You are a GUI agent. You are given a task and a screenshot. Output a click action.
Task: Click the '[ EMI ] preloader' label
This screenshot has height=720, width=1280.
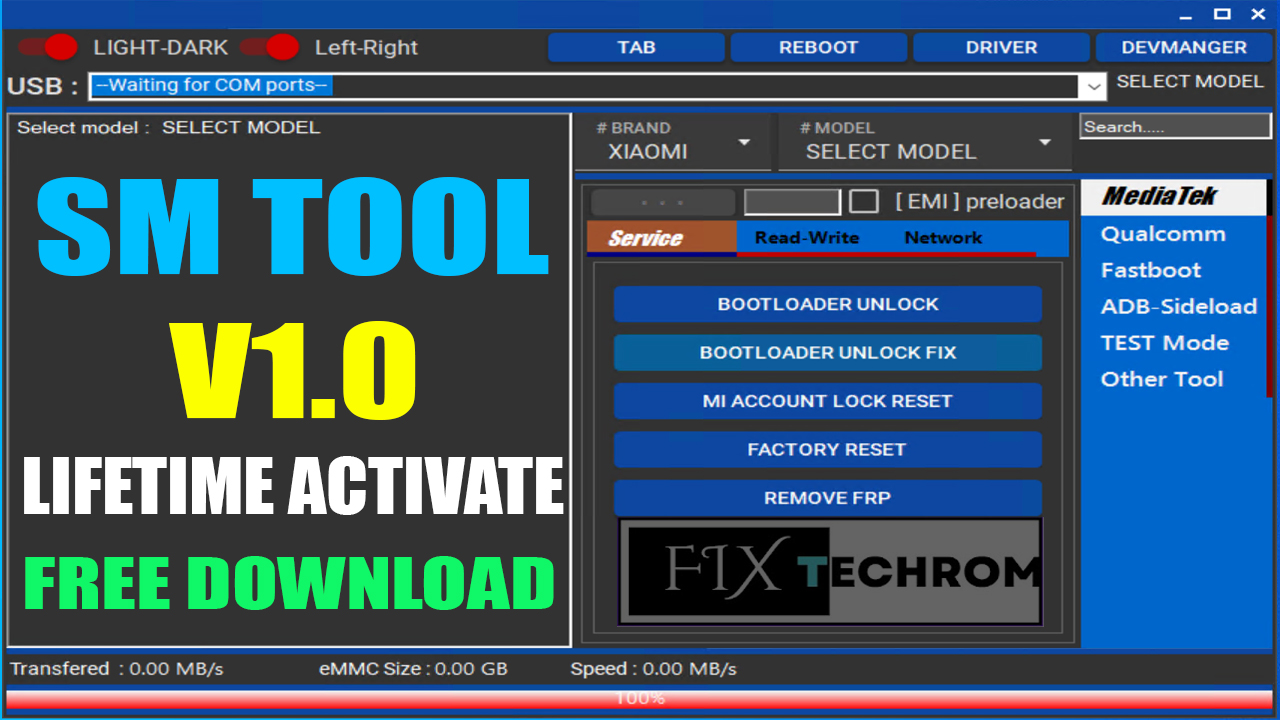980,201
